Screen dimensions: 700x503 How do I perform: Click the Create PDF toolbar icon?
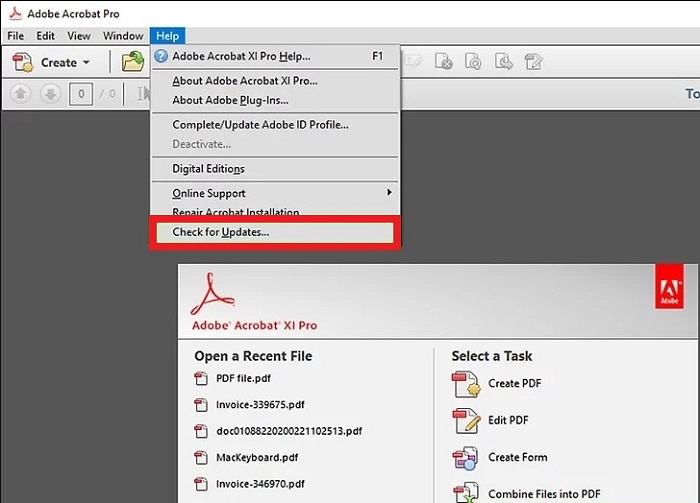point(22,62)
